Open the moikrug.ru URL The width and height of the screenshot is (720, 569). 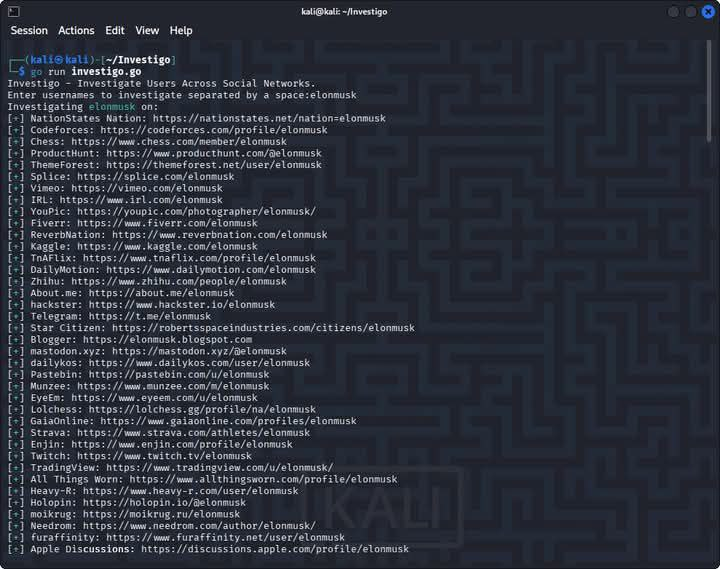pyautogui.click(x=162, y=514)
